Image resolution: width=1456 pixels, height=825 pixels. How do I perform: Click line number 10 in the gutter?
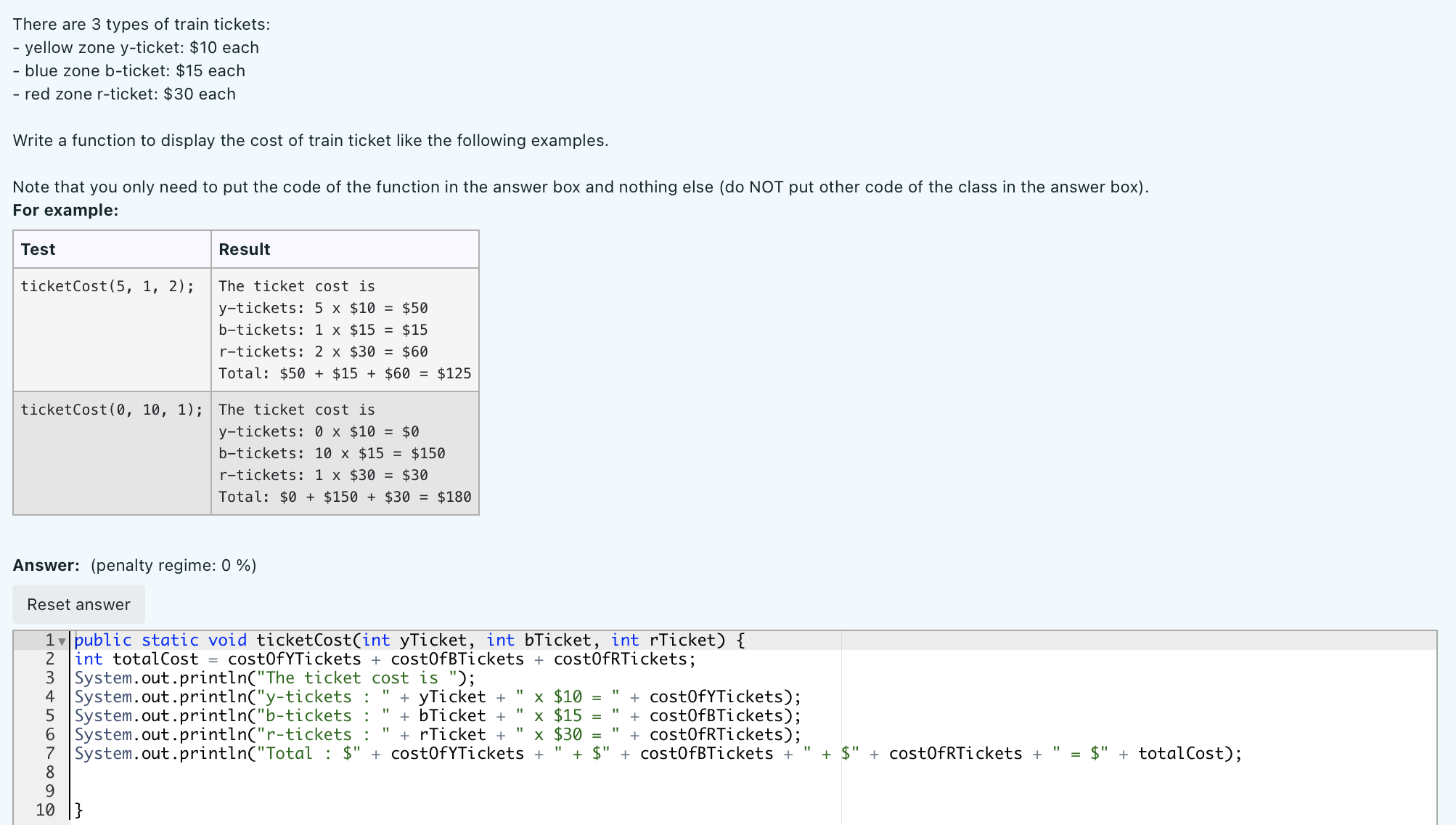click(44, 810)
